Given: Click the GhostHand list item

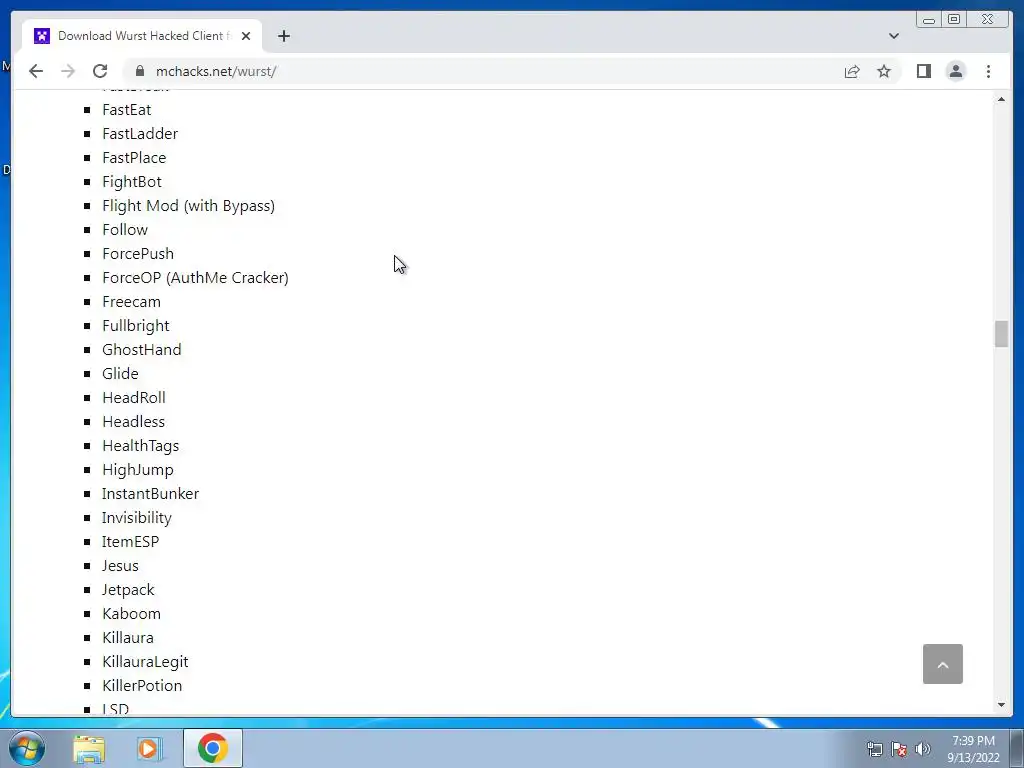Looking at the screenshot, I should [142, 350].
